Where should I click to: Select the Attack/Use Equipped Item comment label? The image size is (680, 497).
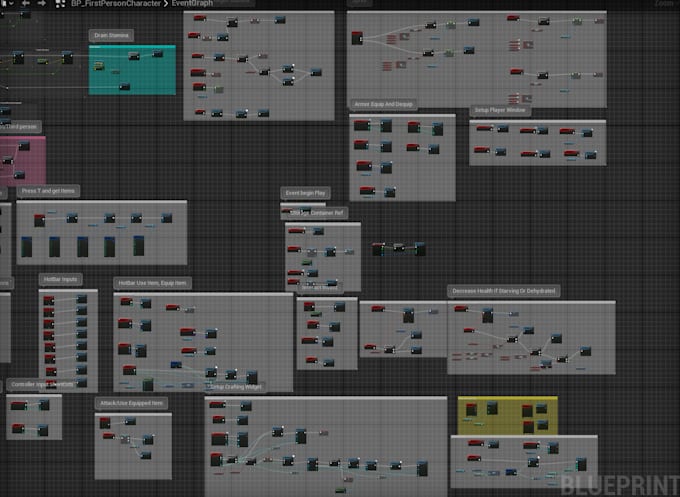pyautogui.click(x=131, y=403)
